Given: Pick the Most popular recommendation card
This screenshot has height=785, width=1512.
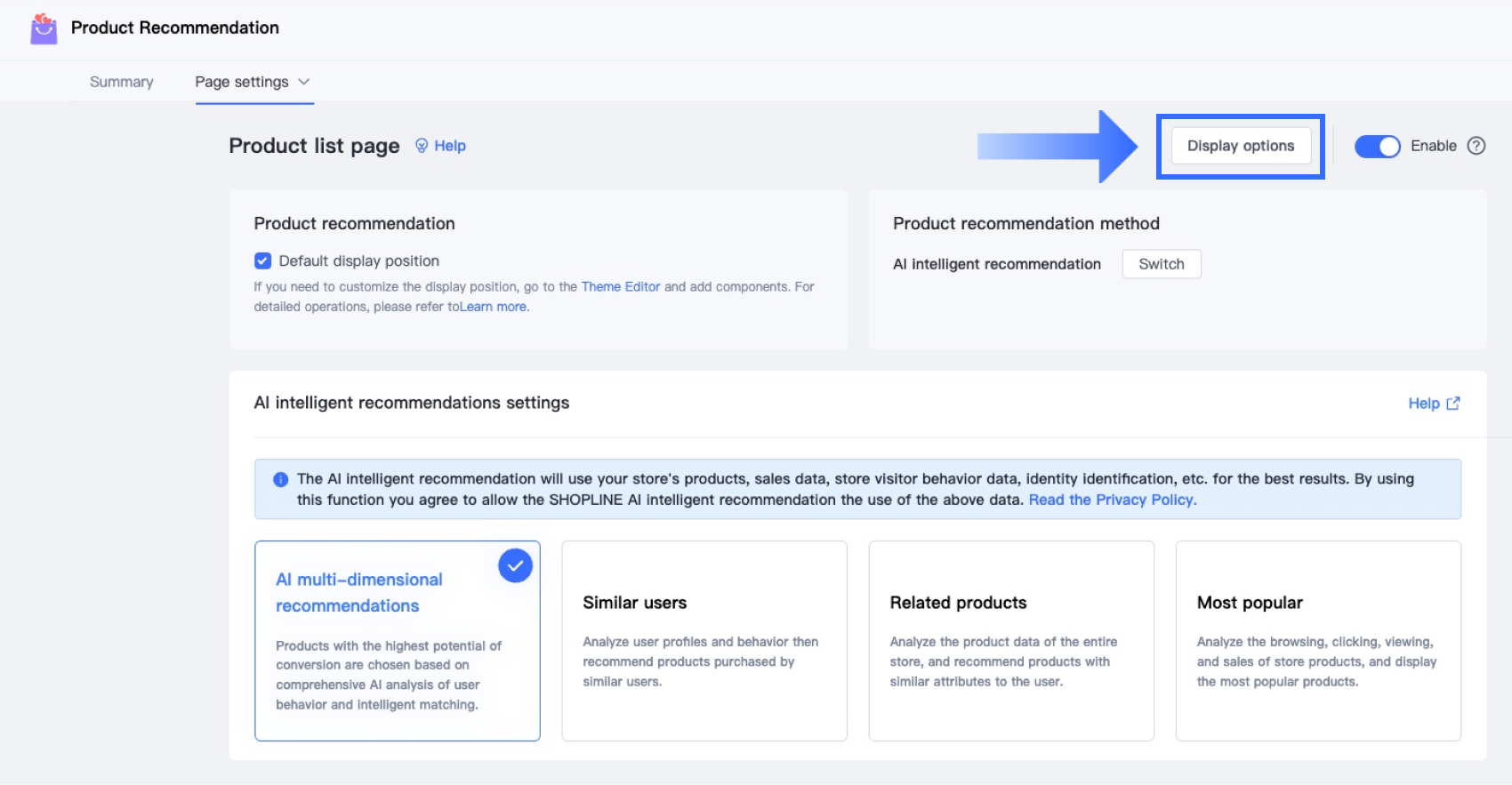Looking at the screenshot, I should (1318, 640).
